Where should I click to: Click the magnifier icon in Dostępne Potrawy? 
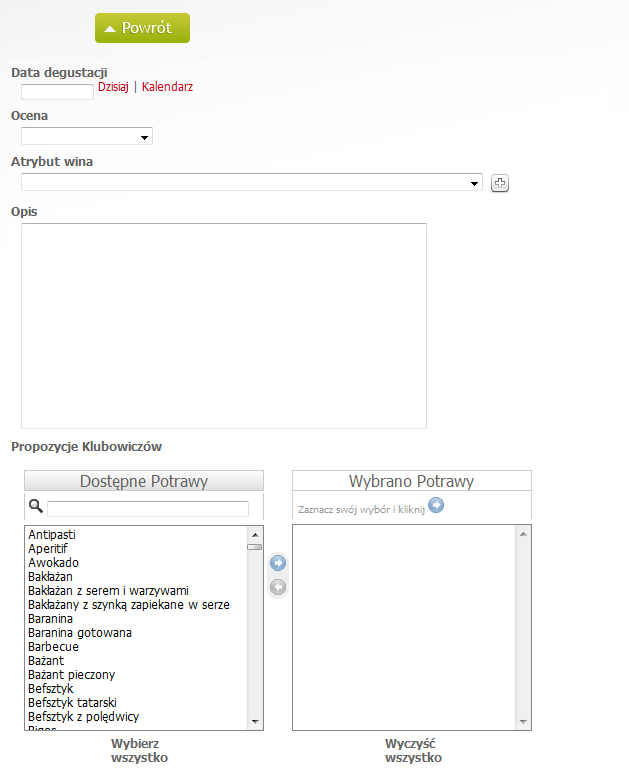point(35,507)
